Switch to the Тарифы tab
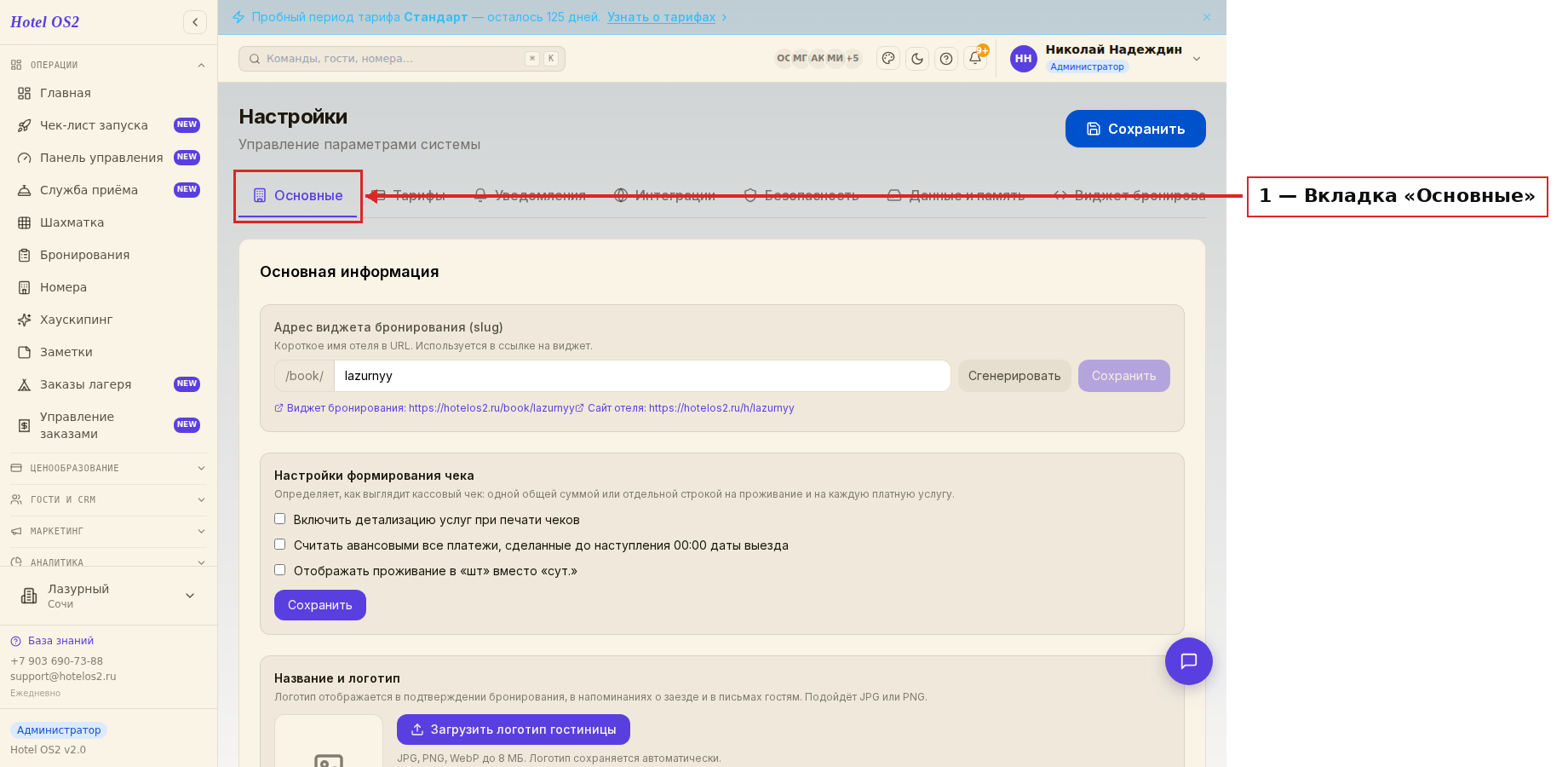1568x767 pixels. (x=410, y=196)
